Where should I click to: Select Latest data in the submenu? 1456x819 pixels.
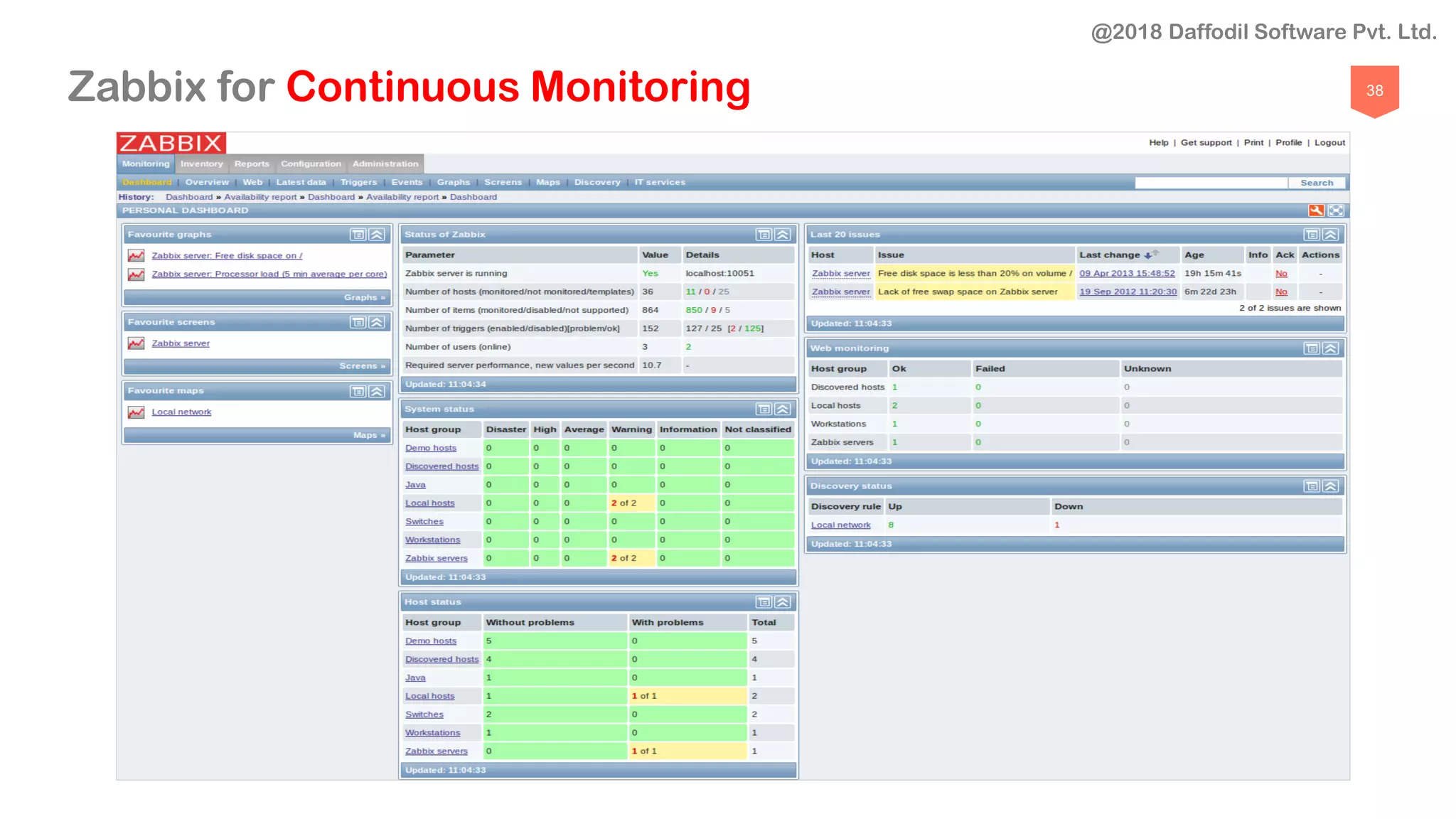coord(301,183)
